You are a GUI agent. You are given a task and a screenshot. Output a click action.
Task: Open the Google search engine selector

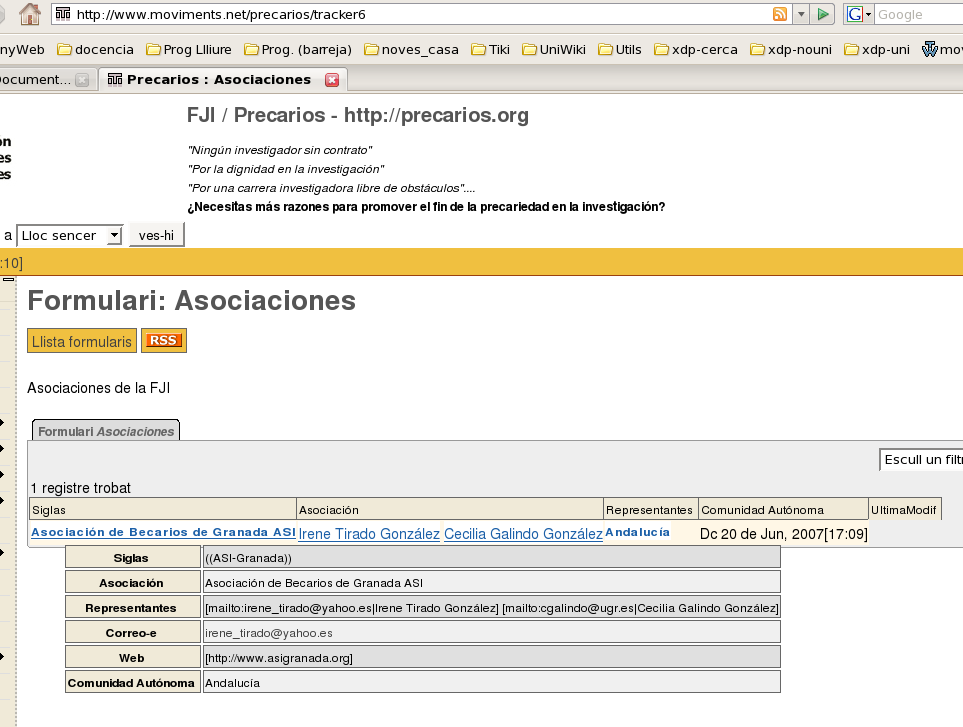click(x=859, y=14)
